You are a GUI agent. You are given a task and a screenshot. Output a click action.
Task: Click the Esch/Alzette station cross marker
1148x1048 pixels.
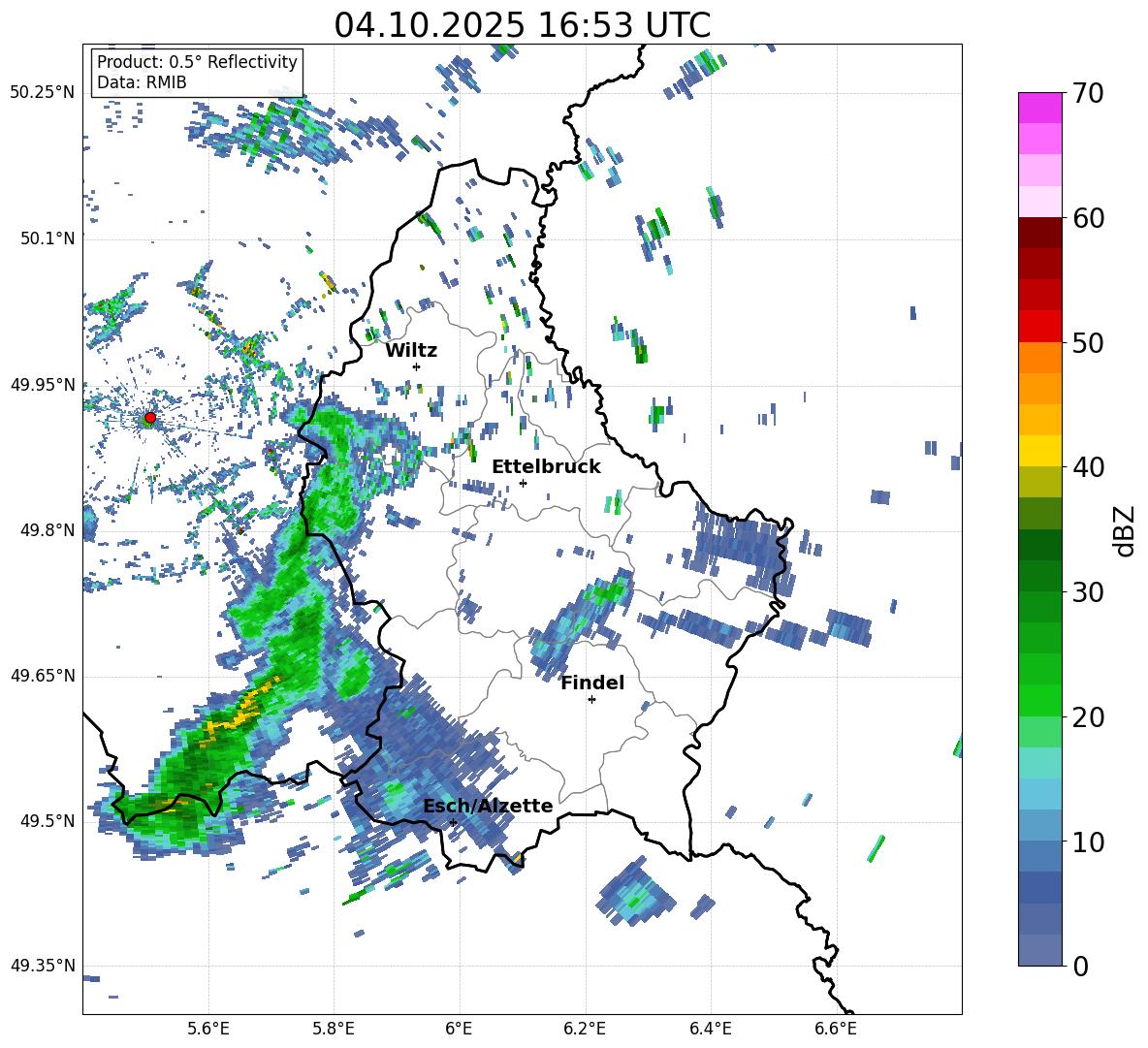click(453, 822)
